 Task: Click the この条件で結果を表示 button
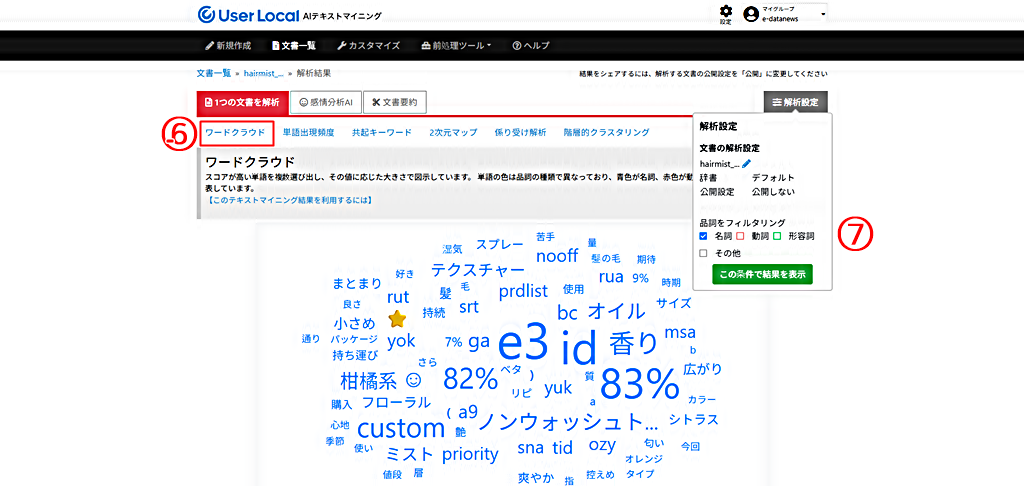(x=762, y=273)
